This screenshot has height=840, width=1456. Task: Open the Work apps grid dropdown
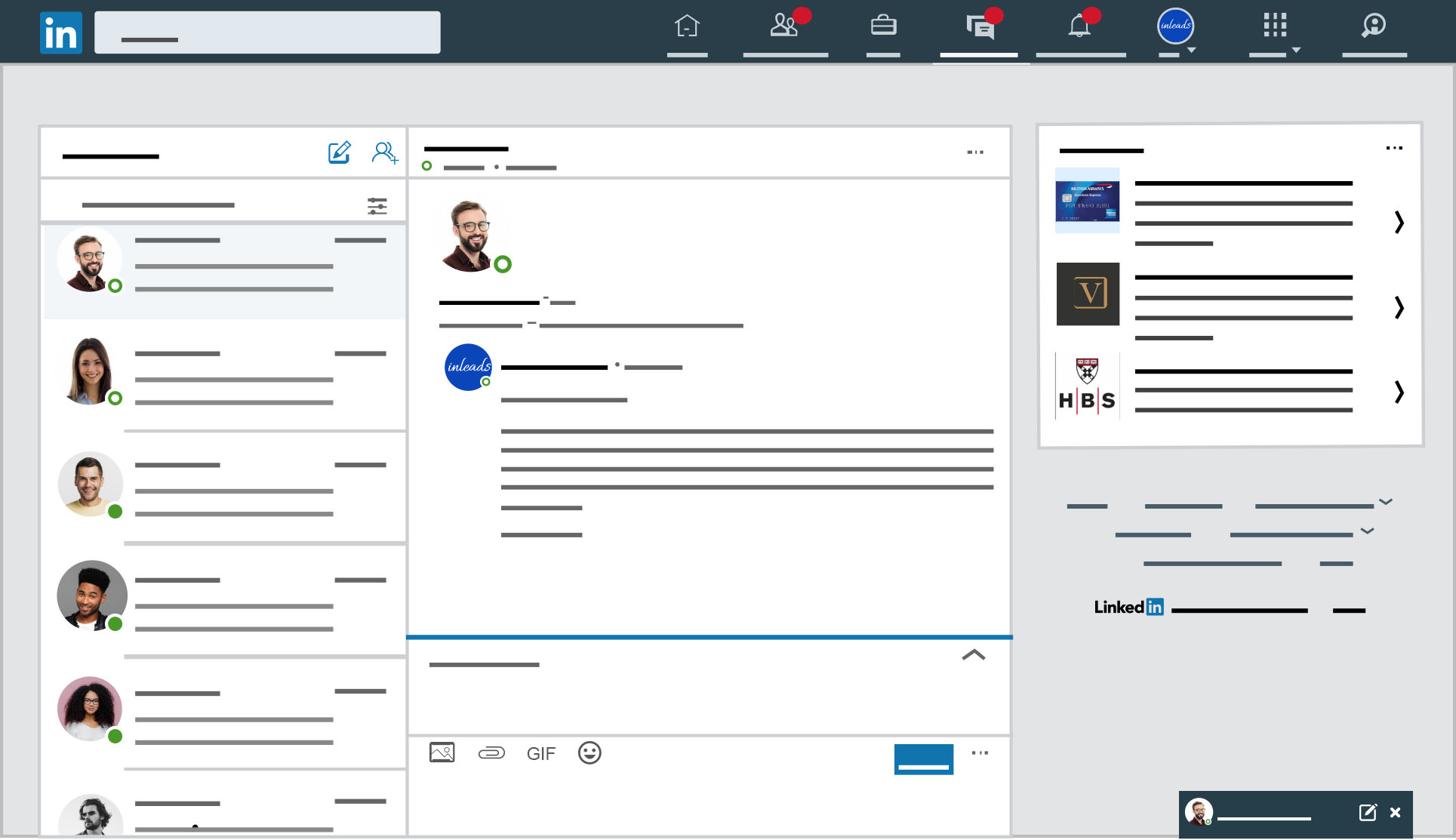point(1276,26)
